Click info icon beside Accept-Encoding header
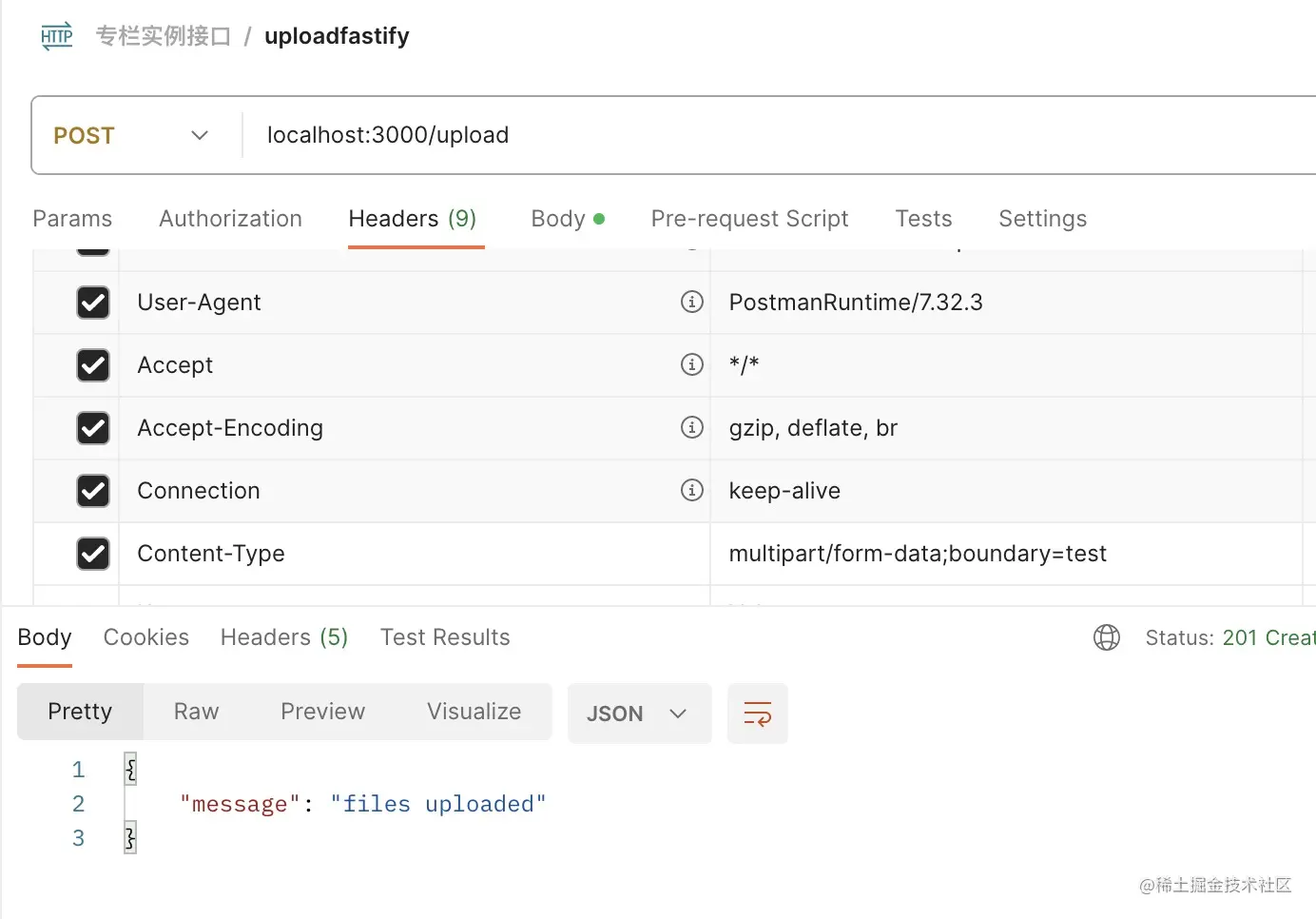This screenshot has width=1316, height=919. (x=692, y=427)
